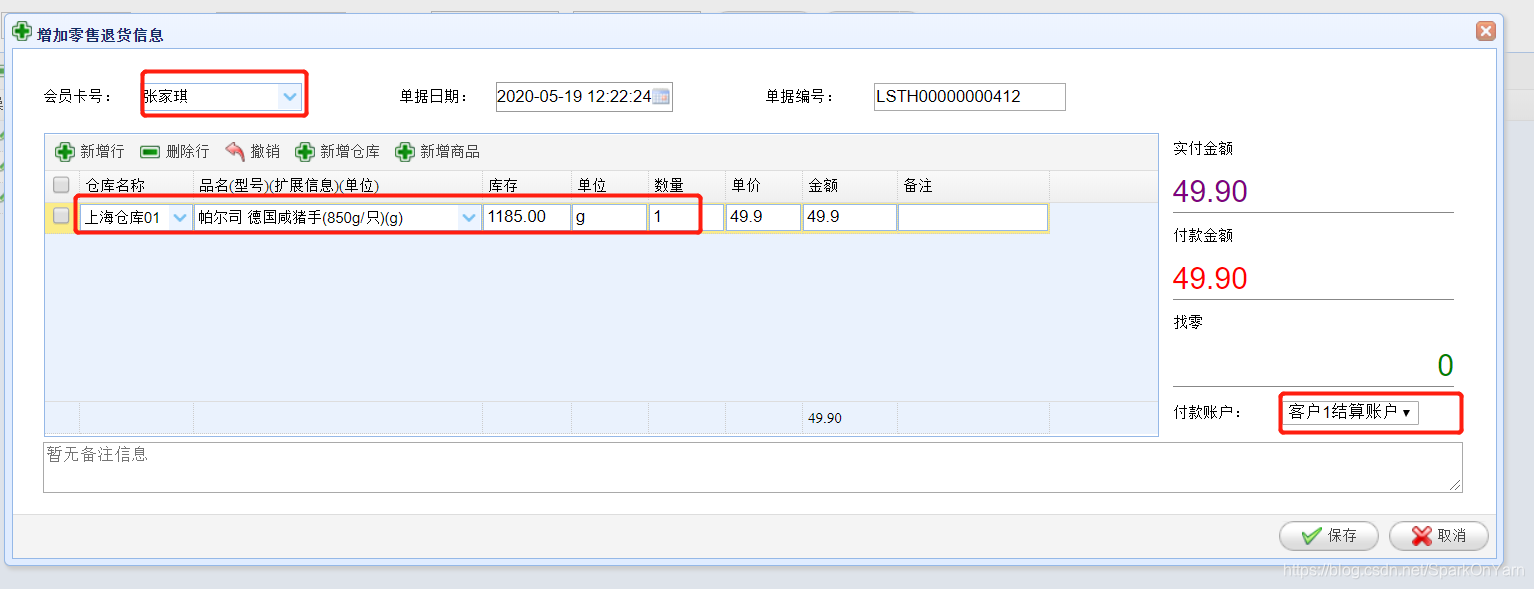Click the 金额 field in the product row

[x=850, y=217]
